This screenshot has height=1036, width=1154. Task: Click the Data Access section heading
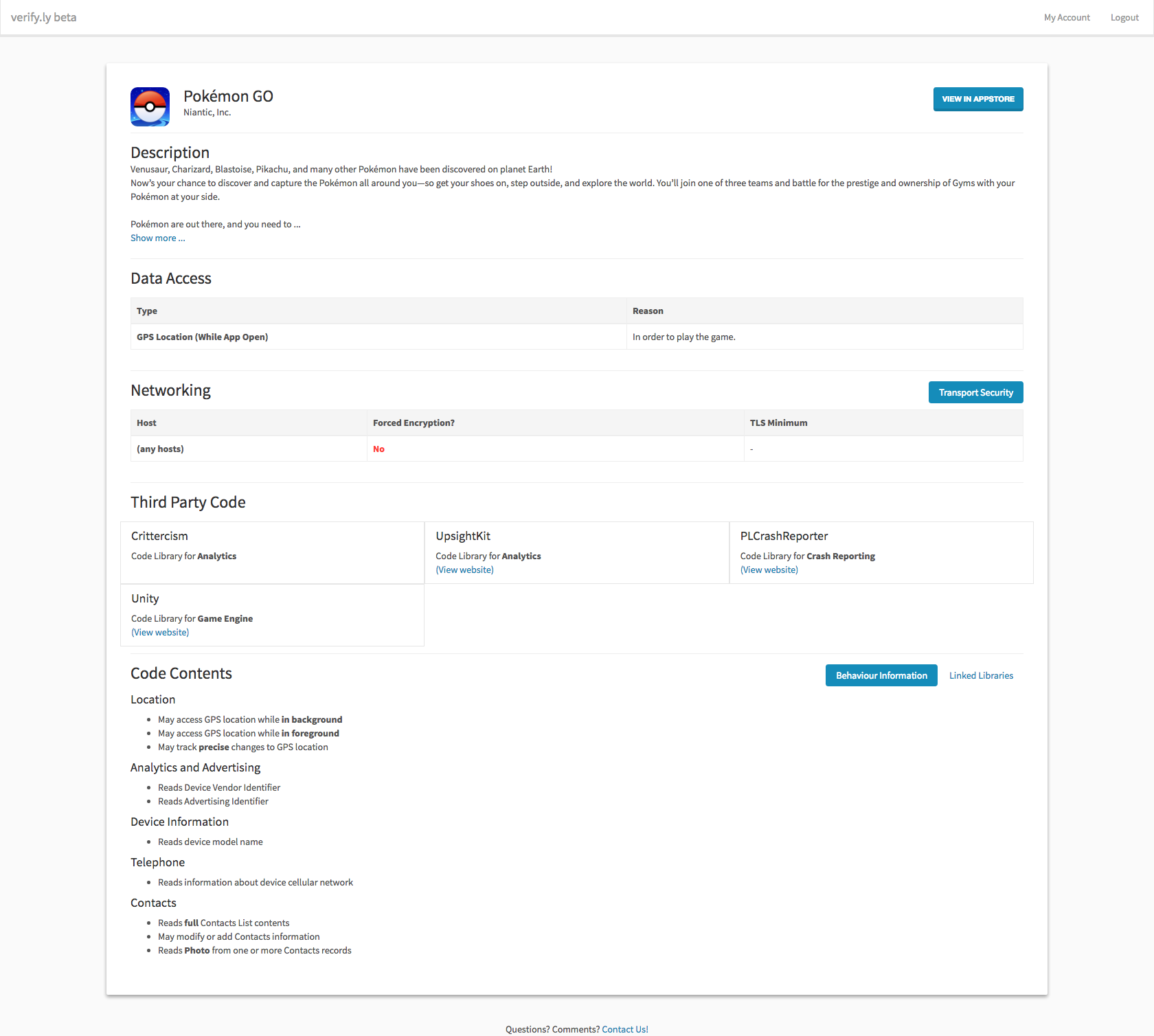(x=171, y=278)
